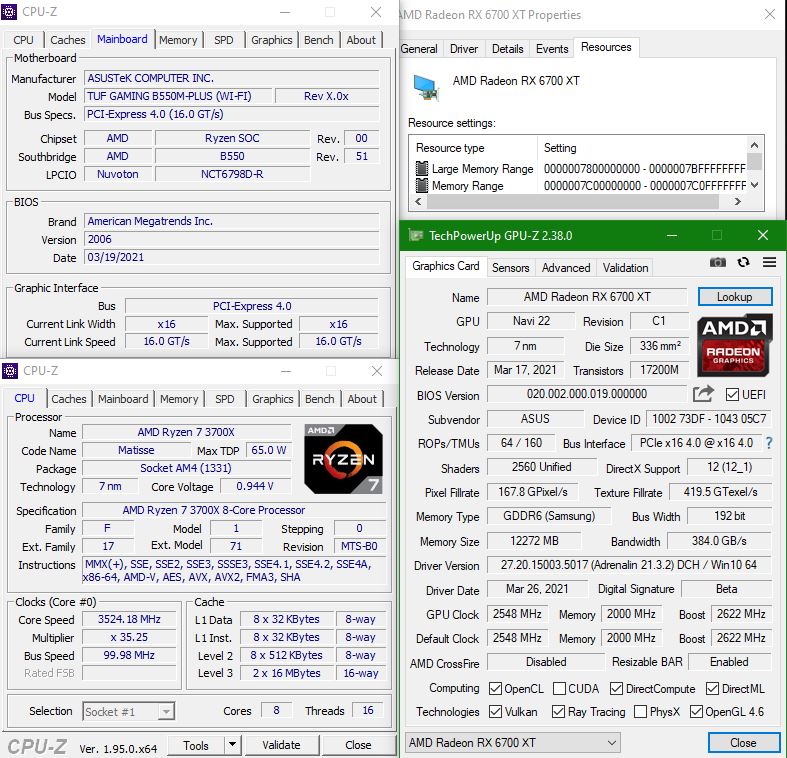Minimize the GPU-Z window
The height and width of the screenshot is (758, 787).
coord(672,235)
